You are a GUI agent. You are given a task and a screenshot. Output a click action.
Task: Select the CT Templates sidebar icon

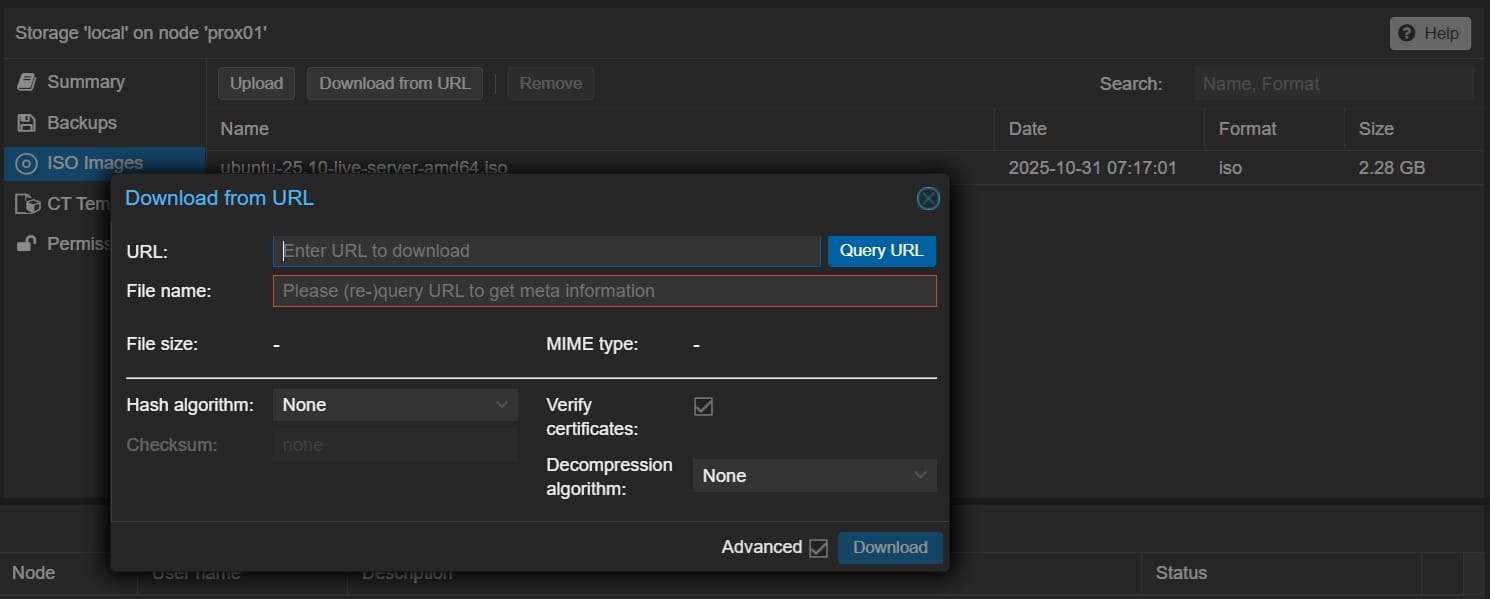point(27,203)
